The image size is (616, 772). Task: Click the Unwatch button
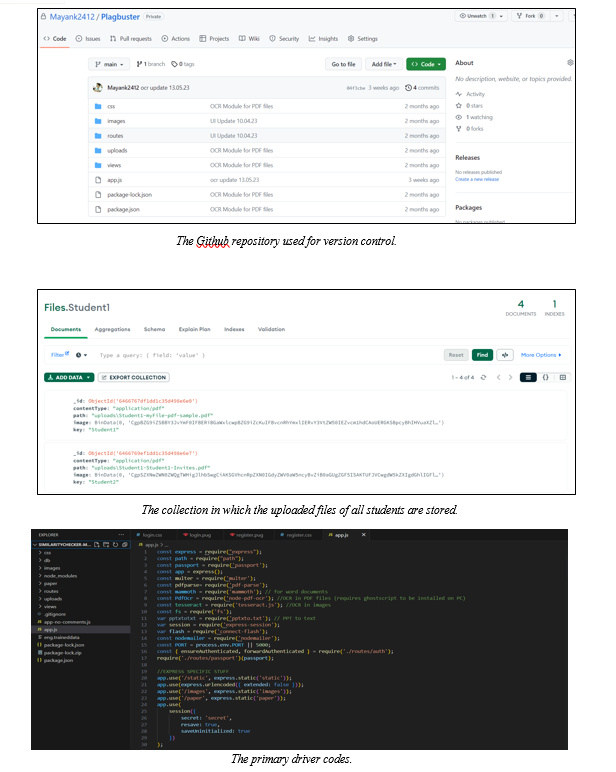pyautogui.click(x=476, y=16)
